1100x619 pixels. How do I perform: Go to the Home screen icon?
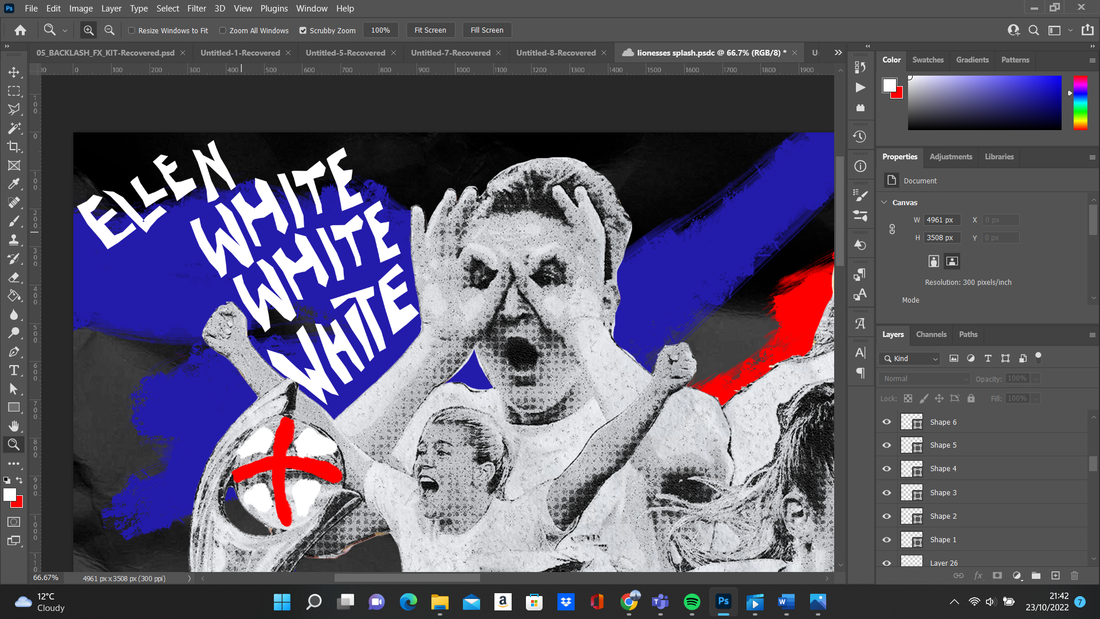pyautogui.click(x=20, y=30)
